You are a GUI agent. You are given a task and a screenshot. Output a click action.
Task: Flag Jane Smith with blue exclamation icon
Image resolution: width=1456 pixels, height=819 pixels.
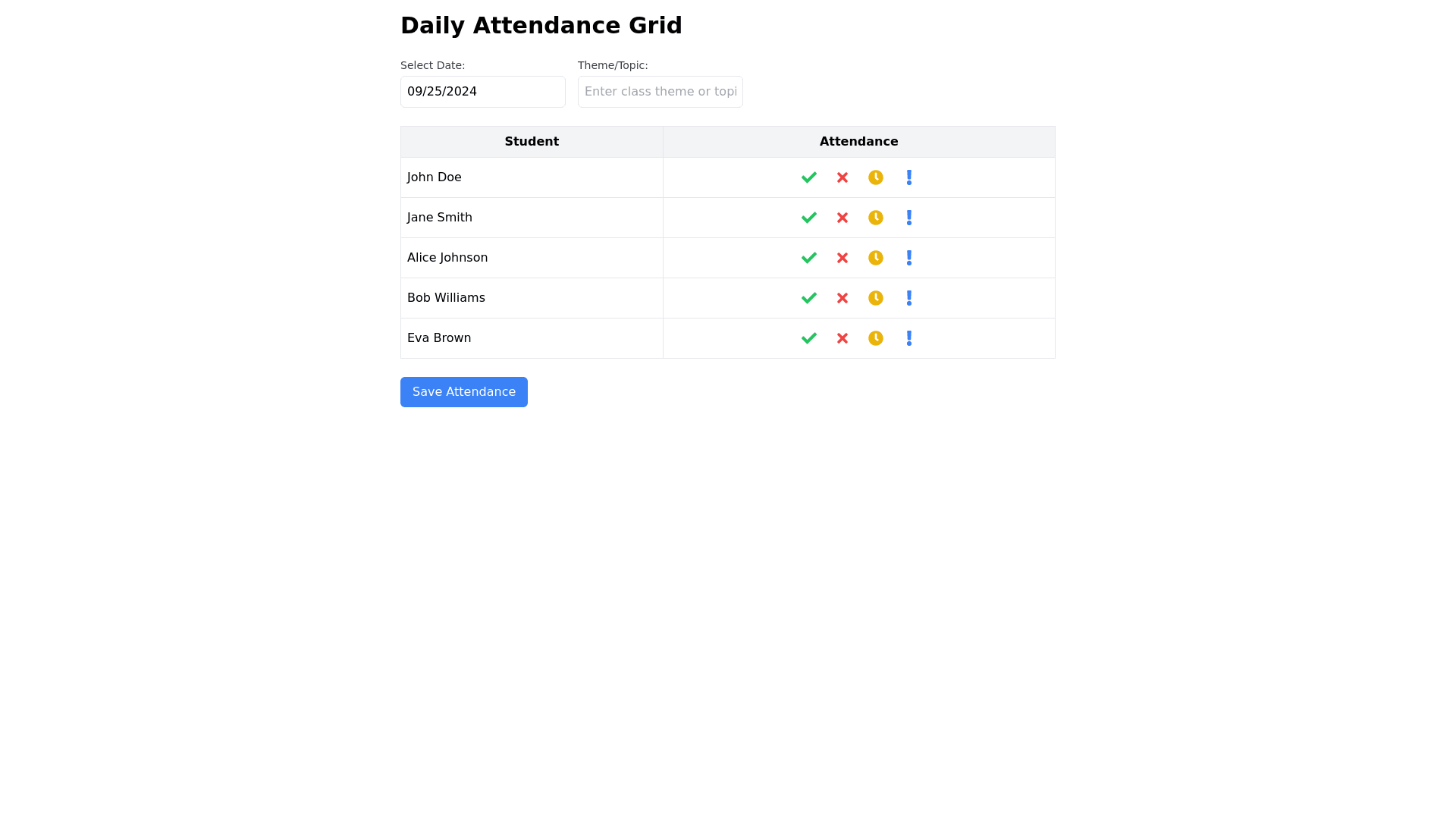pyautogui.click(x=909, y=218)
